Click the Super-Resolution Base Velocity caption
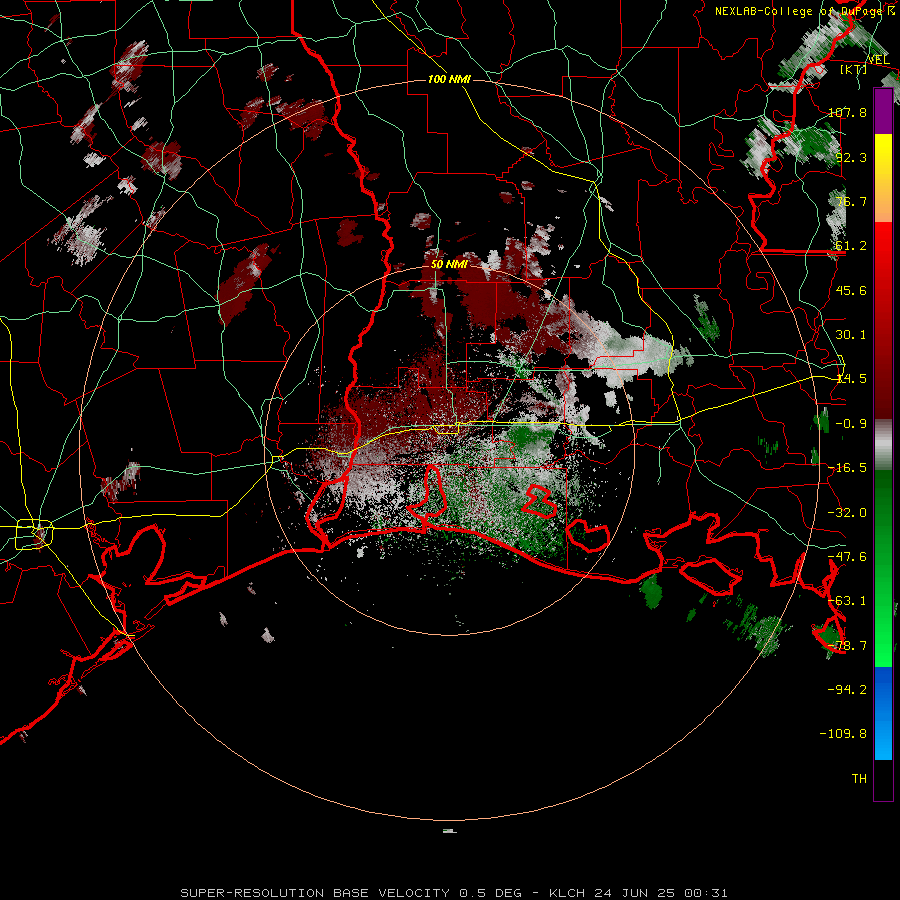900x900 pixels. point(453,893)
